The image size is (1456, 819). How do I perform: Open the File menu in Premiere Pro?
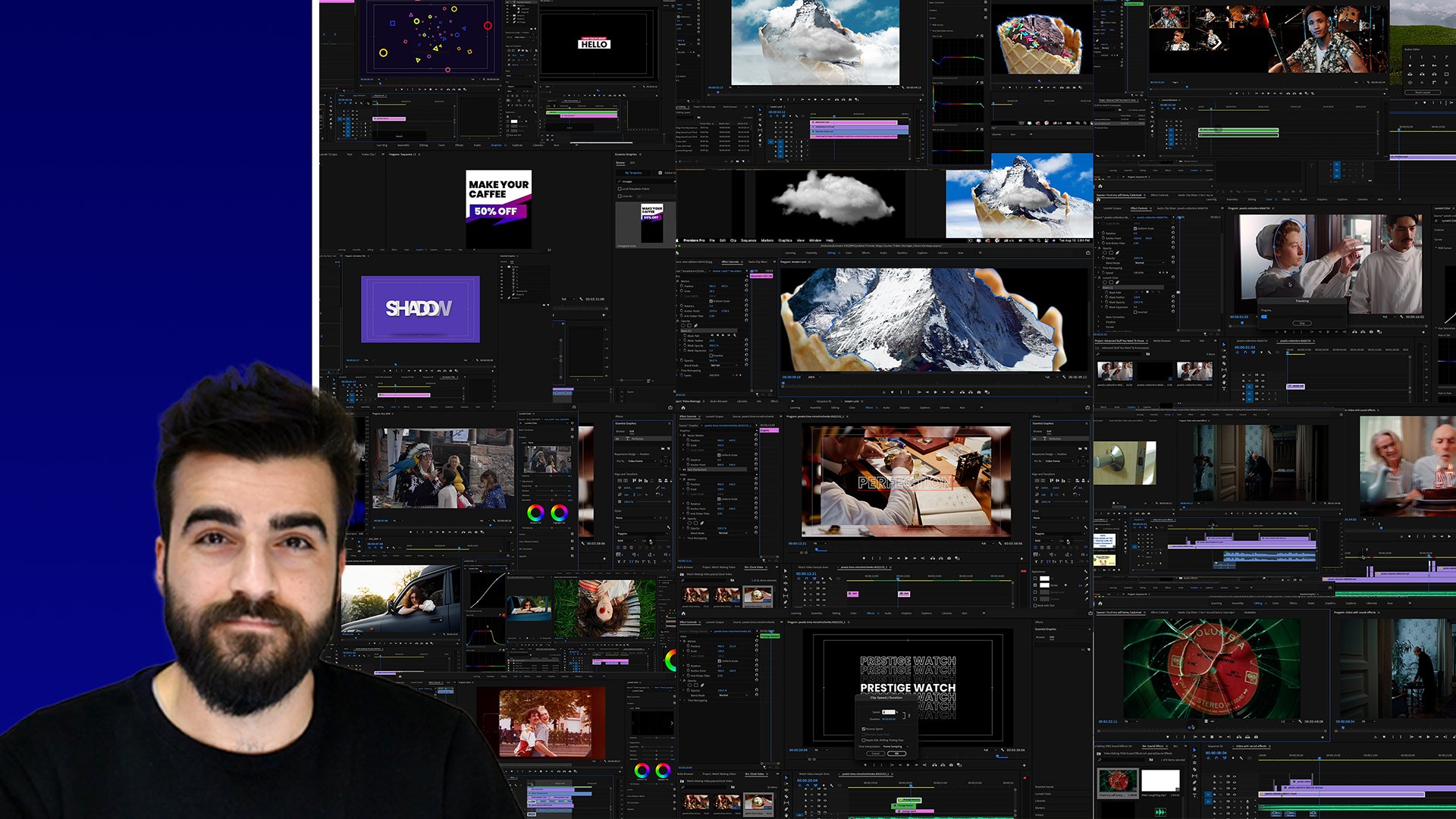pyautogui.click(x=712, y=240)
